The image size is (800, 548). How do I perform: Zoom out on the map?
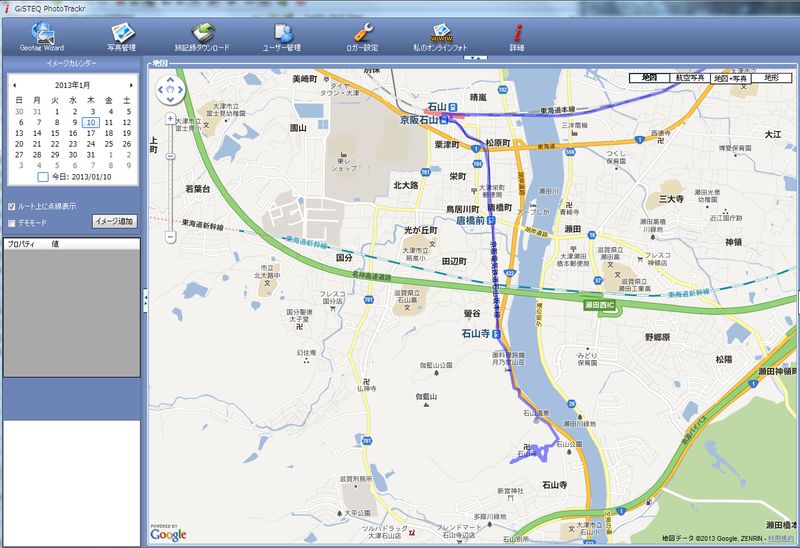point(170,237)
